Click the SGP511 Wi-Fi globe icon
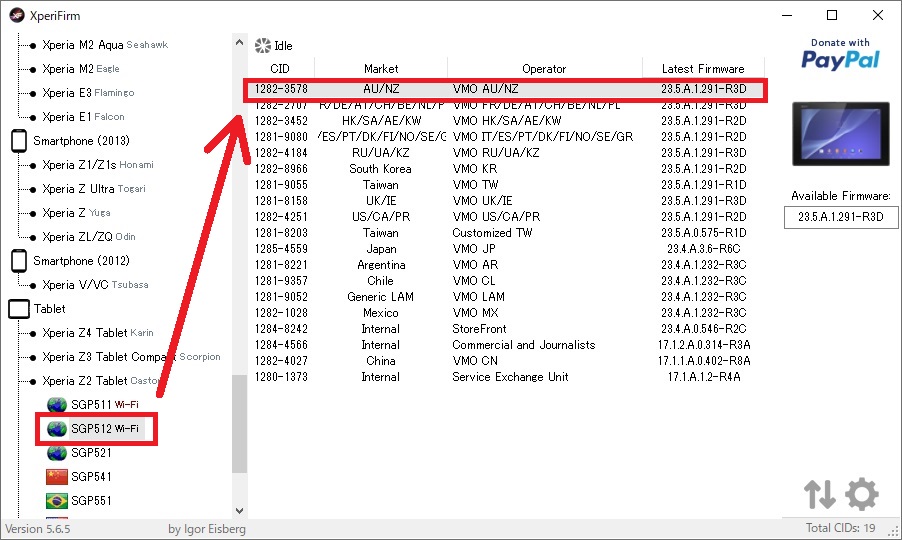The image size is (902, 540). point(57,405)
